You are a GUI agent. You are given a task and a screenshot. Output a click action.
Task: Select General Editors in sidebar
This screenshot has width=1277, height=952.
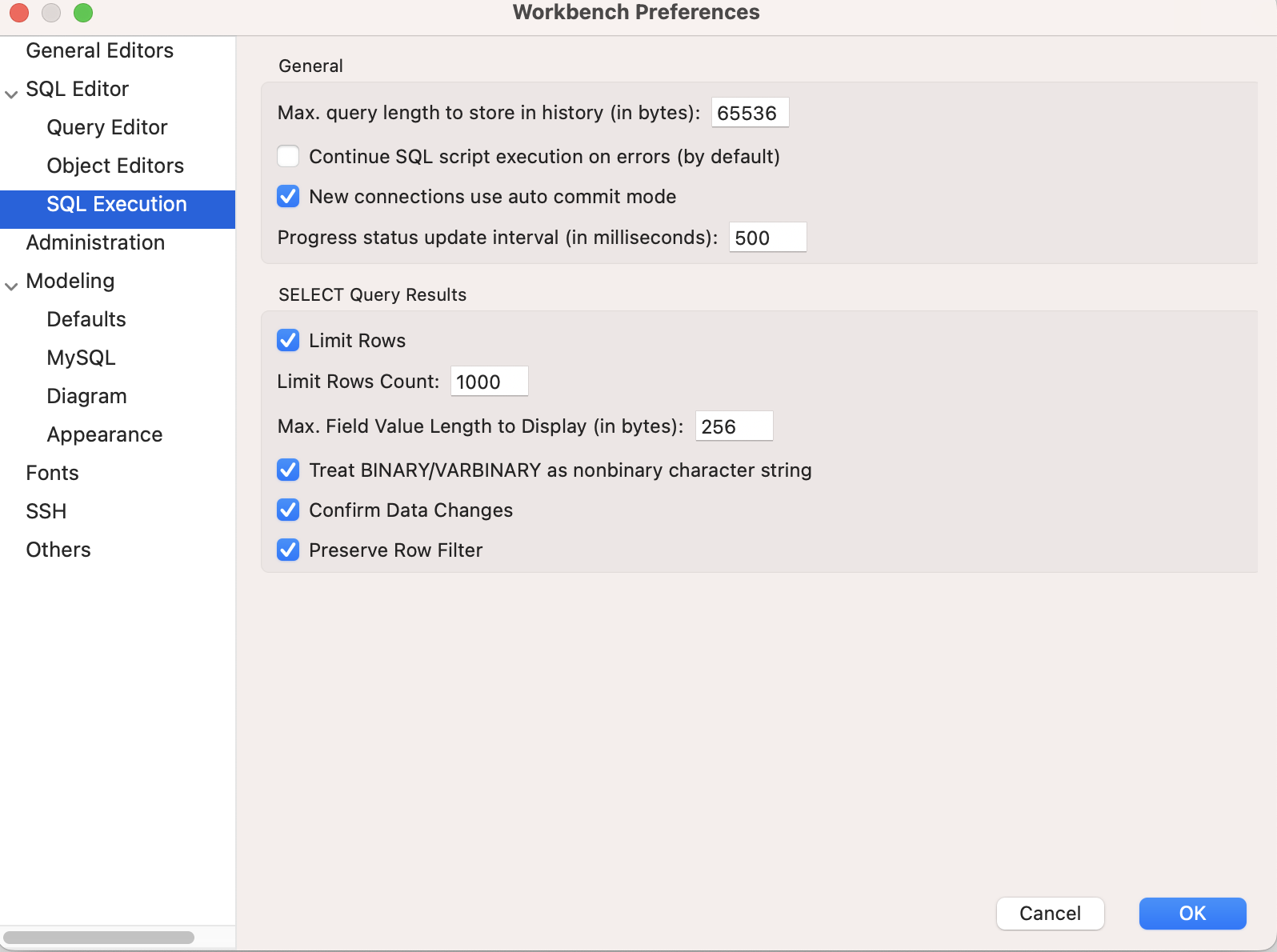point(99,50)
